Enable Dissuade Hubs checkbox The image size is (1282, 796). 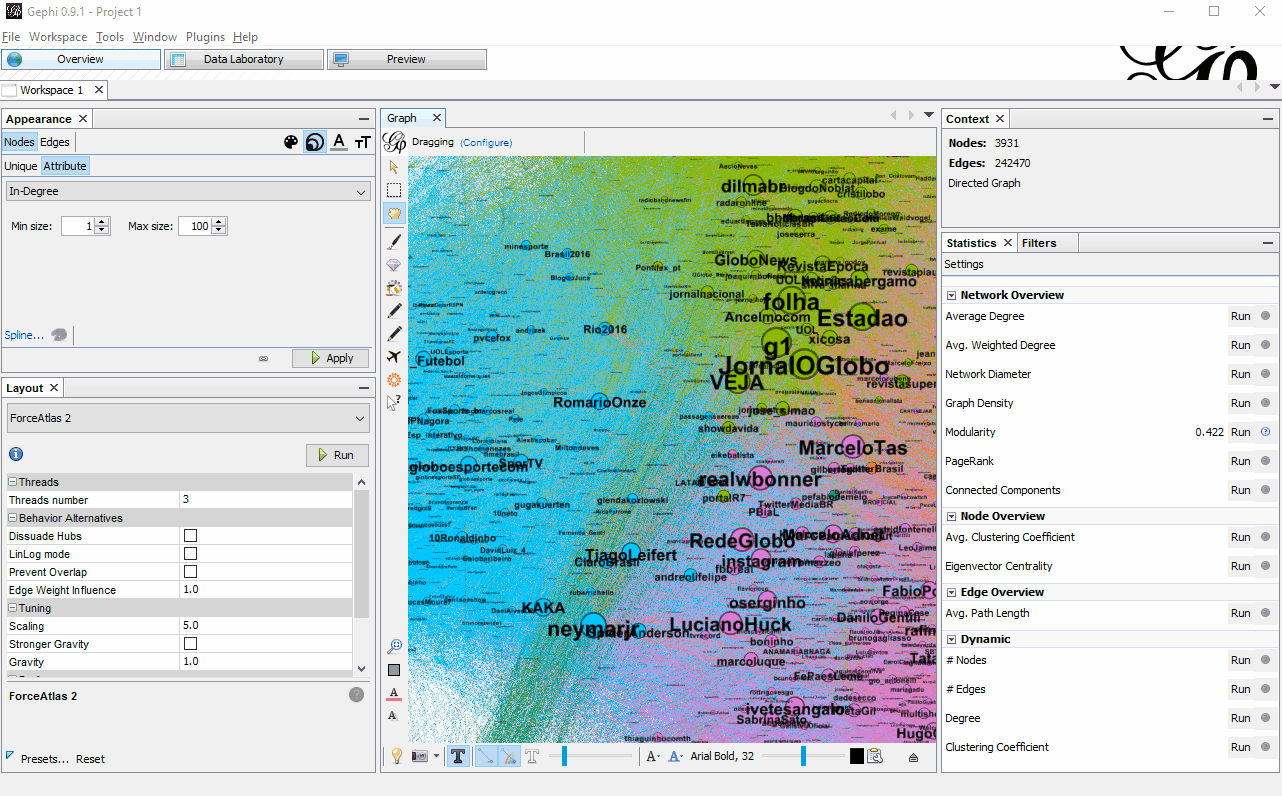(190, 536)
